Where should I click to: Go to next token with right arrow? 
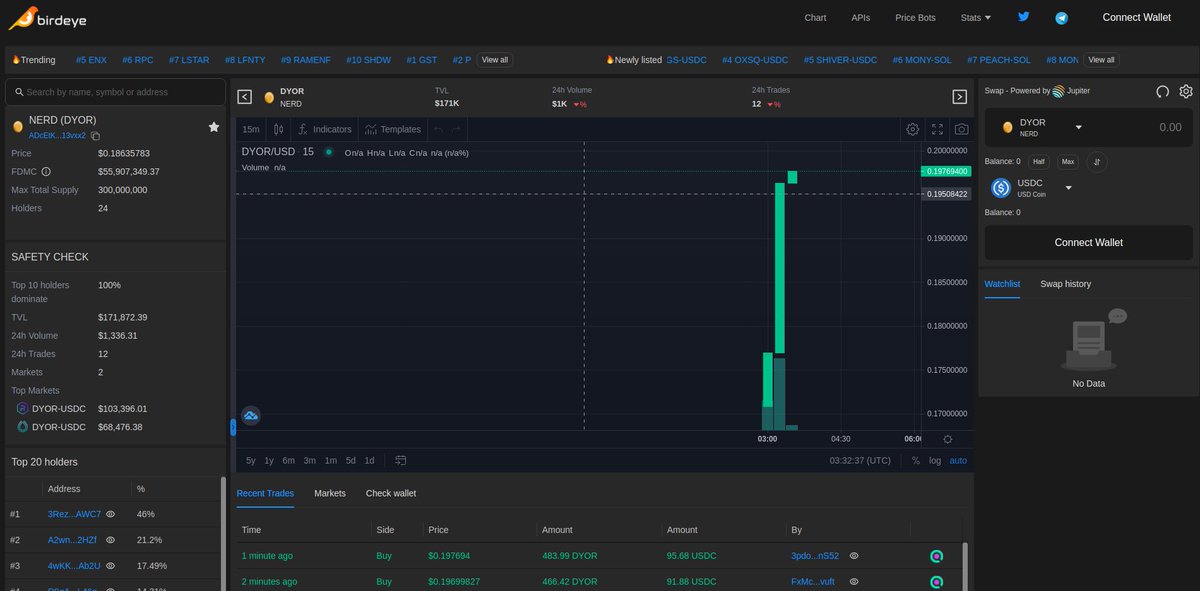pos(959,97)
